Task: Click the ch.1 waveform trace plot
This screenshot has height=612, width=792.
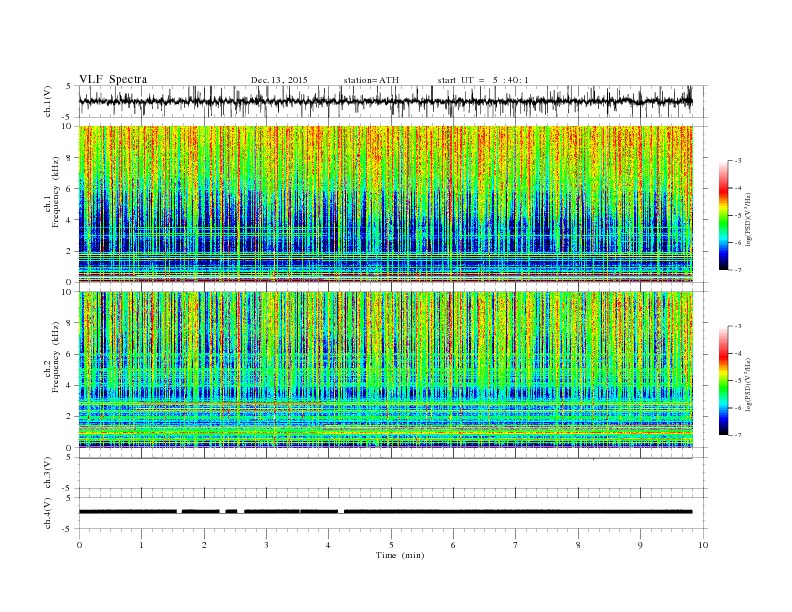Action: [x=386, y=101]
